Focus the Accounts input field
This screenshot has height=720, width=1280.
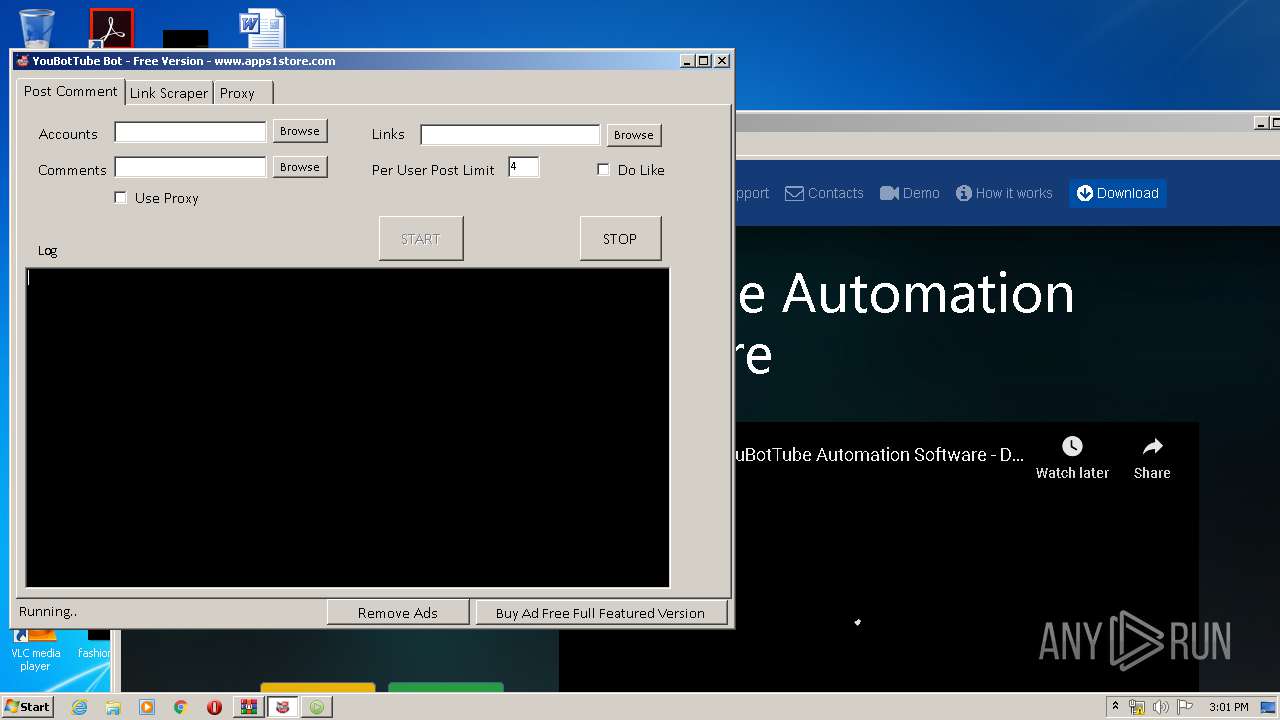point(190,132)
